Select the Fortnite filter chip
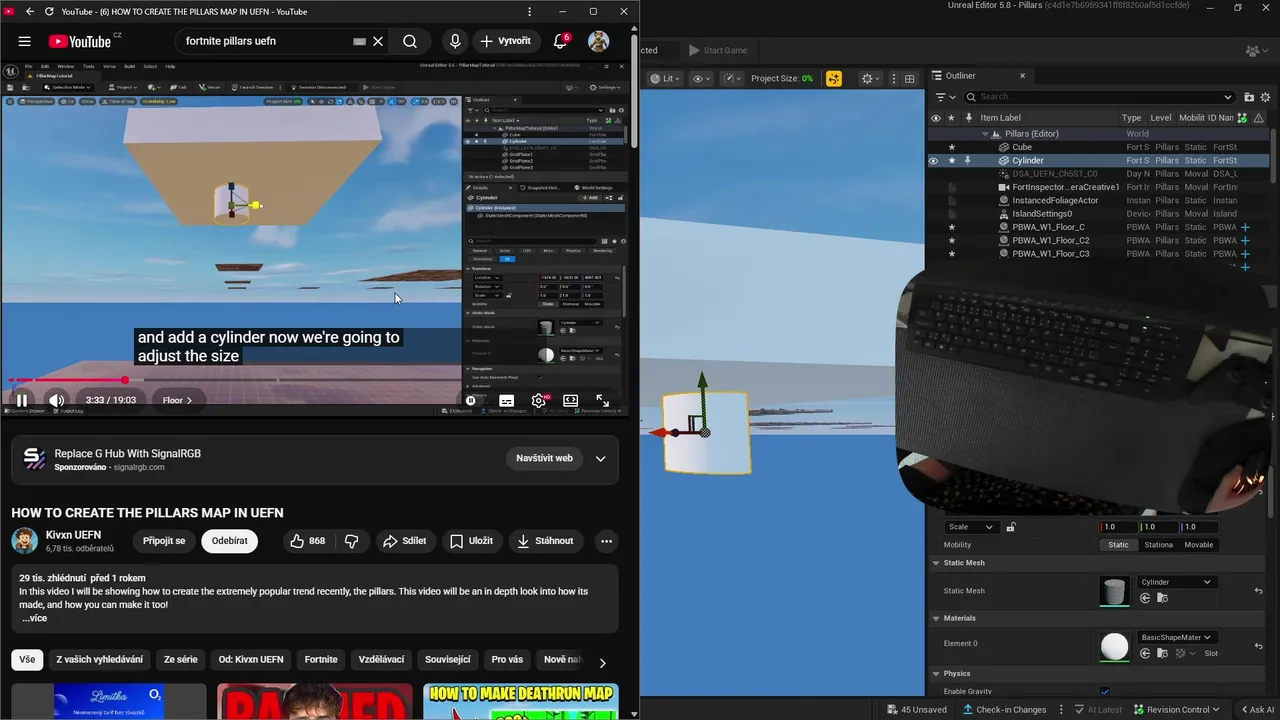The height and width of the screenshot is (720, 1280). coord(321,660)
